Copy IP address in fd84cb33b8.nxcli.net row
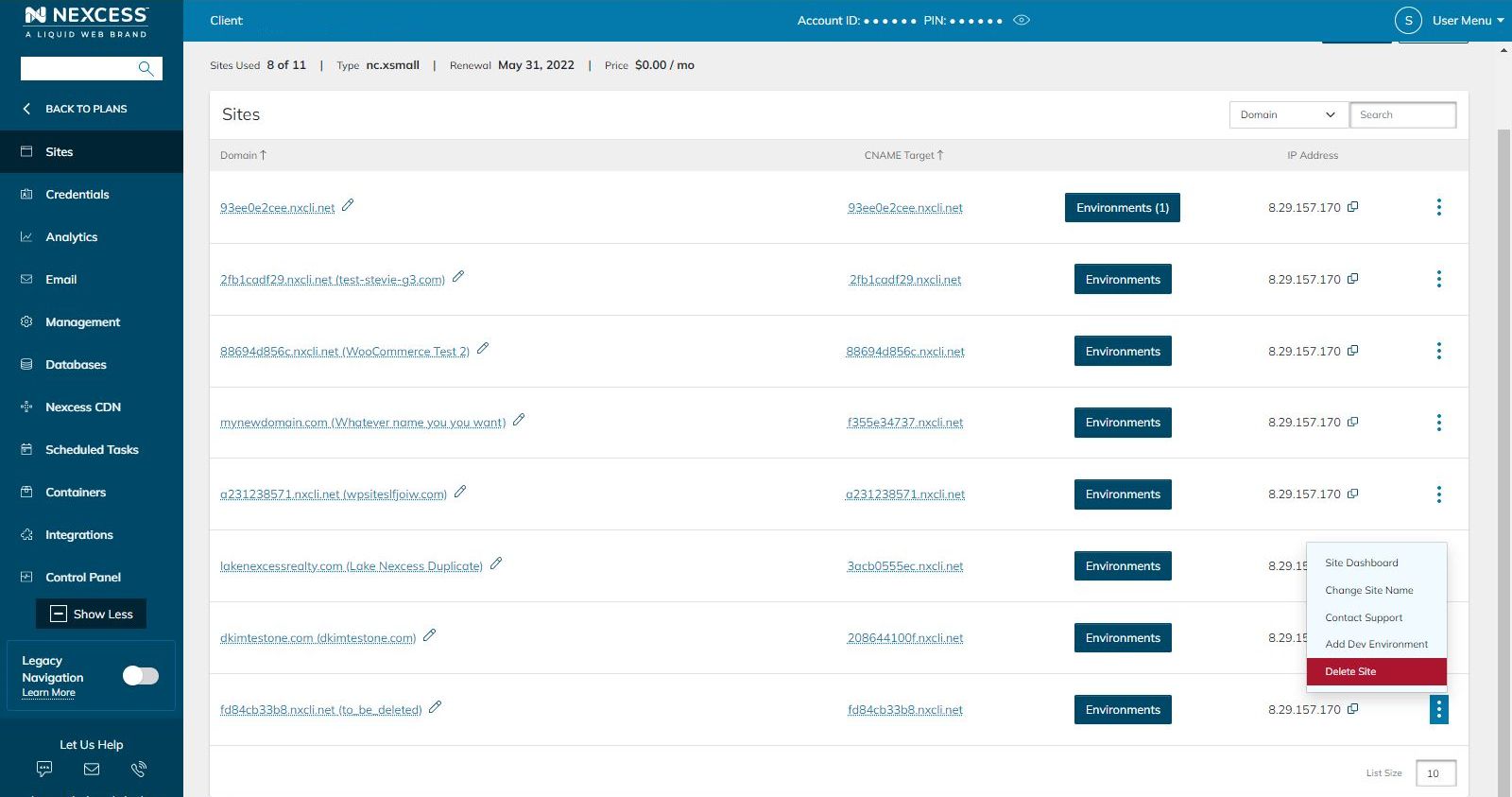 coord(1352,708)
